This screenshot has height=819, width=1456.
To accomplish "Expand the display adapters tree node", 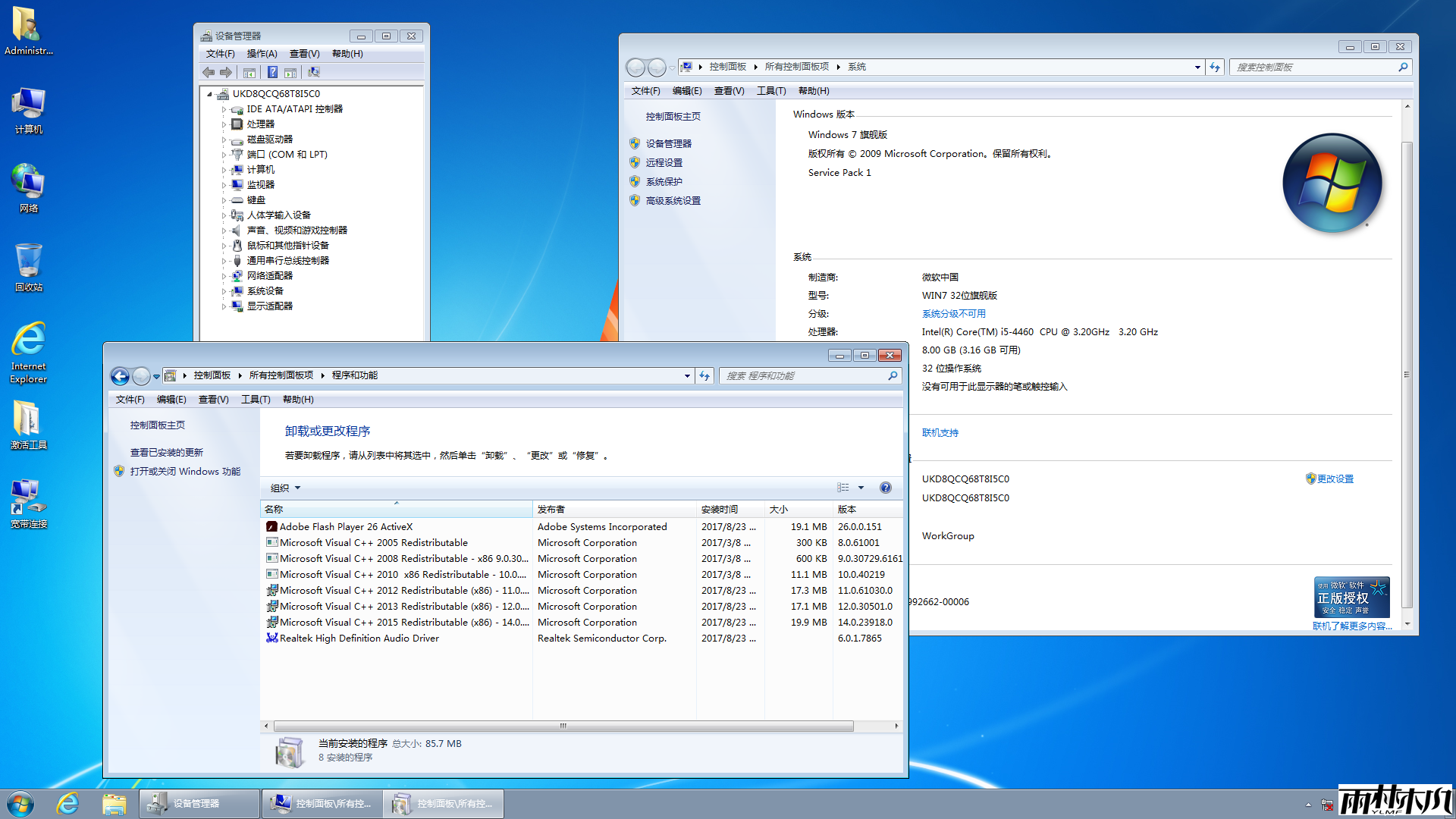I will pyautogui.click(x=224, y=306).
